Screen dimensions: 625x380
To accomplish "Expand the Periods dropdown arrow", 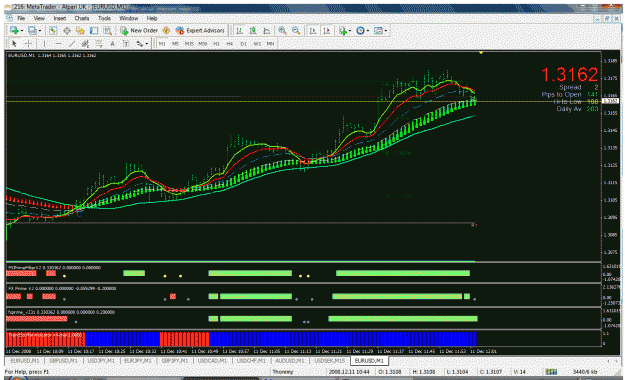I will [x=368, y=31].
